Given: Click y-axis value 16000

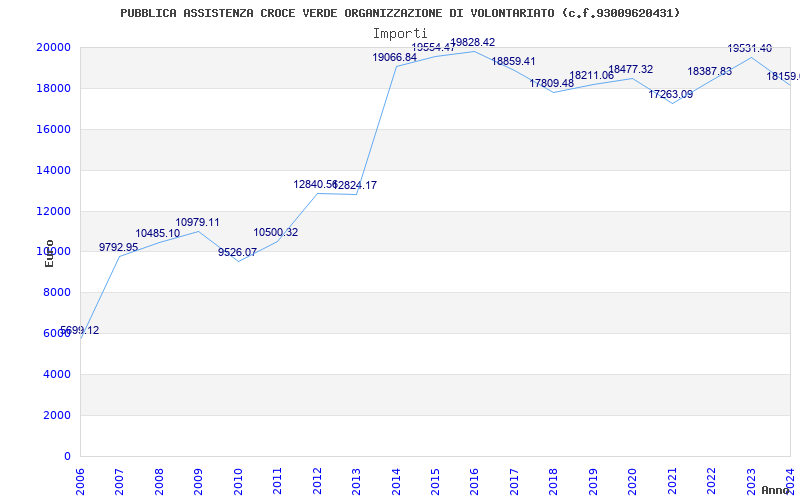Looking at the screenshot, I should (x=53, y=129).
